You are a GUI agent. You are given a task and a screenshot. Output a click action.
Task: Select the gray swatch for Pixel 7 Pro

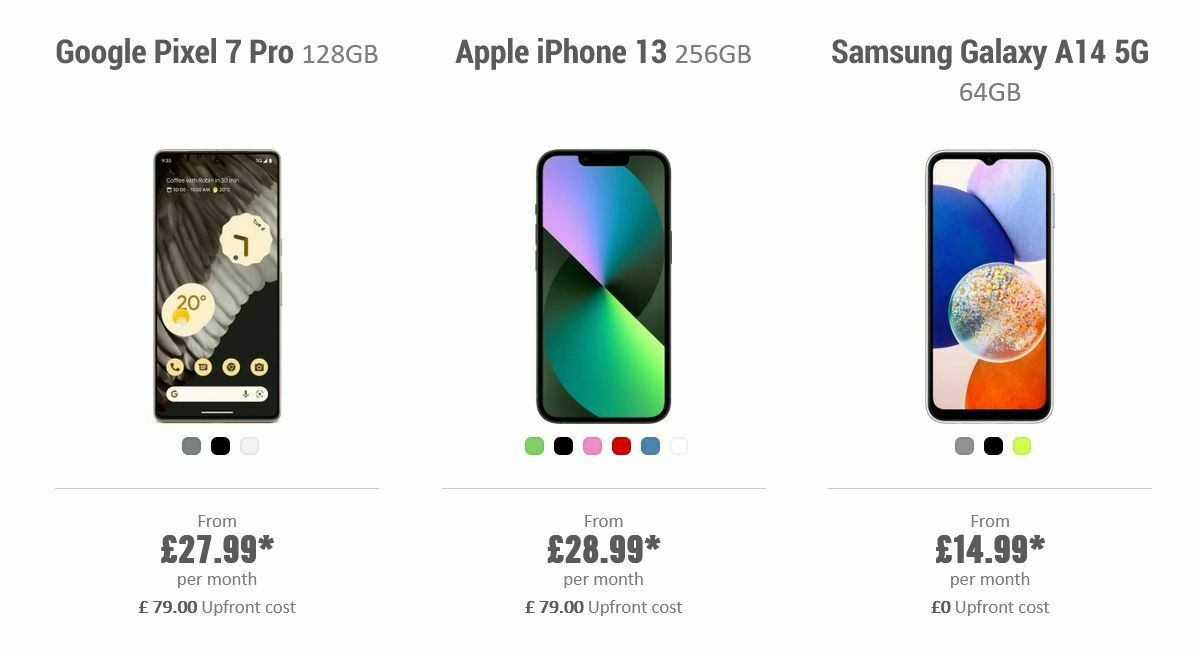pyautogui.click(x=189, y=446)
